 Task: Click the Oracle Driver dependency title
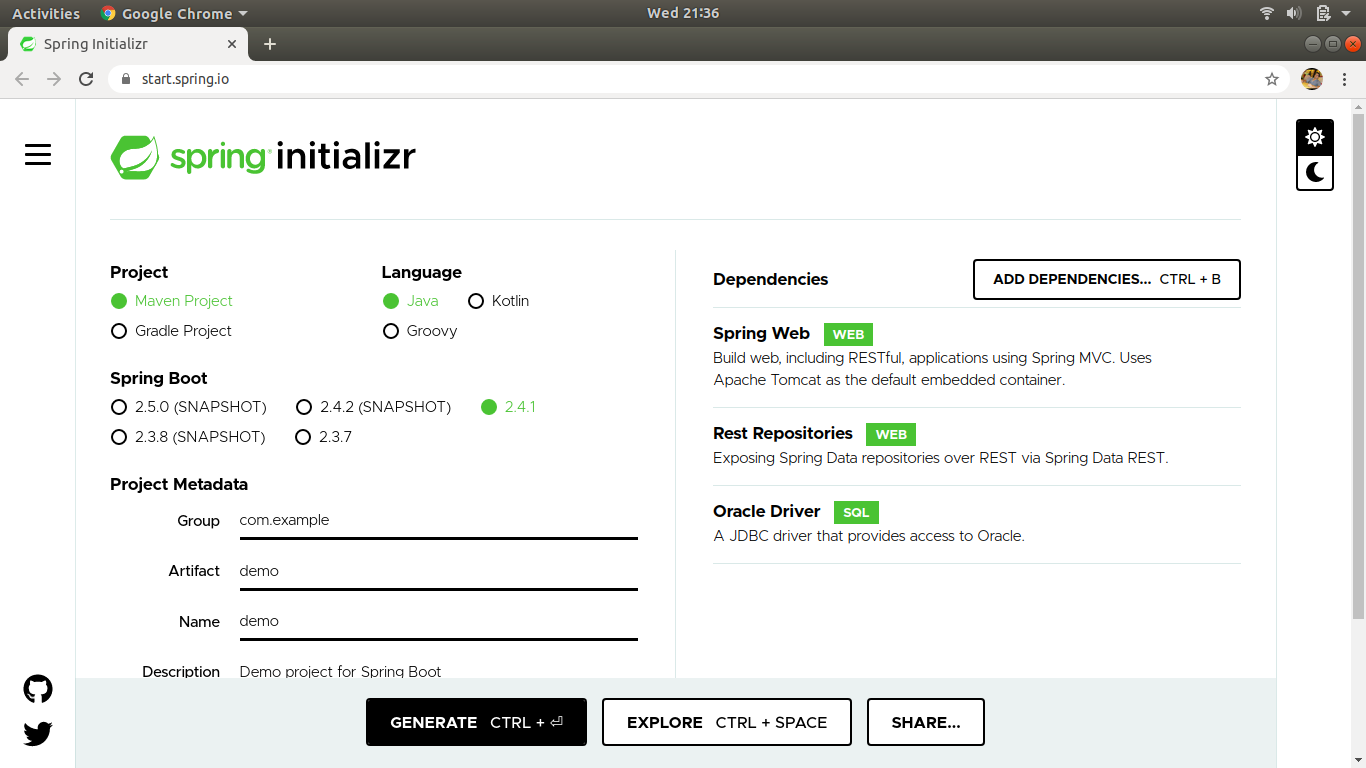point(766,511)
